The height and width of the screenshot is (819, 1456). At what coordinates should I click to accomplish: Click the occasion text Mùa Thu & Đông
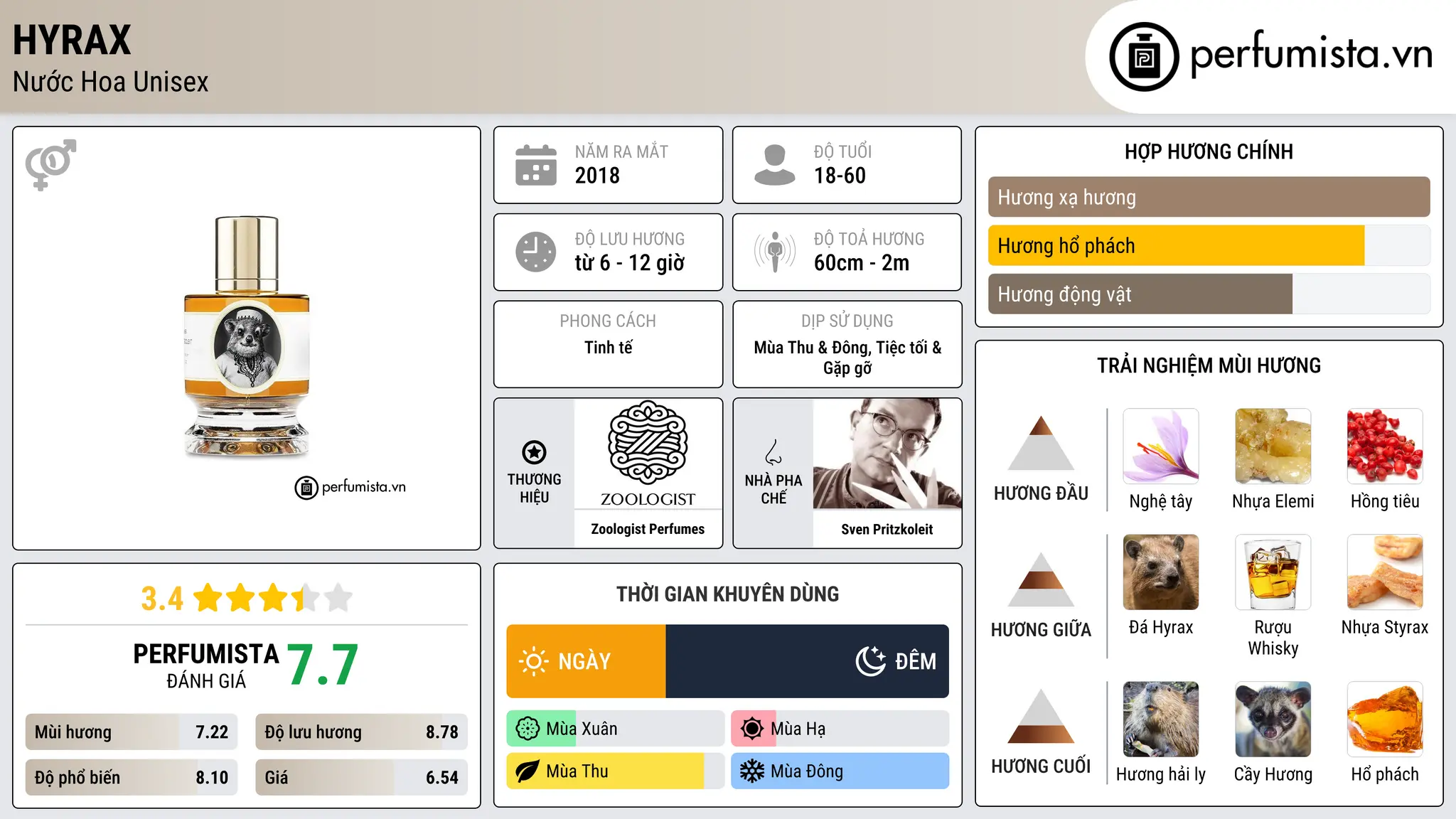click(x=812, y=348)
